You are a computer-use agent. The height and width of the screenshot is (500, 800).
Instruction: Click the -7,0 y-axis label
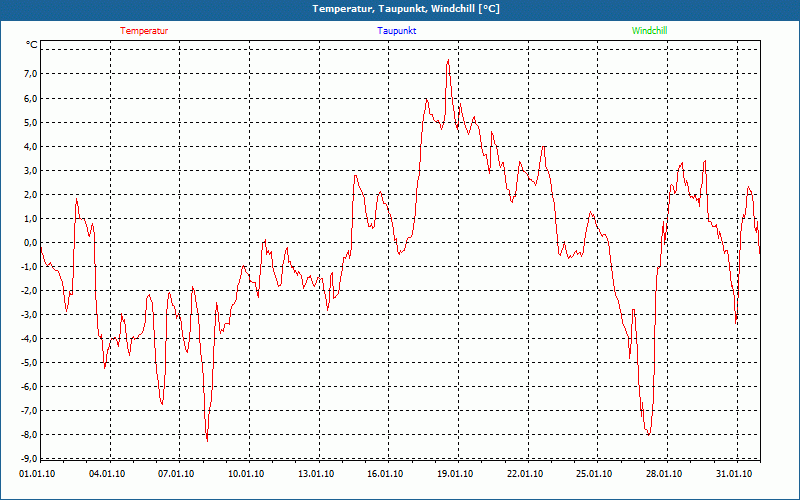pyautogui.click(x=29, y=411)
